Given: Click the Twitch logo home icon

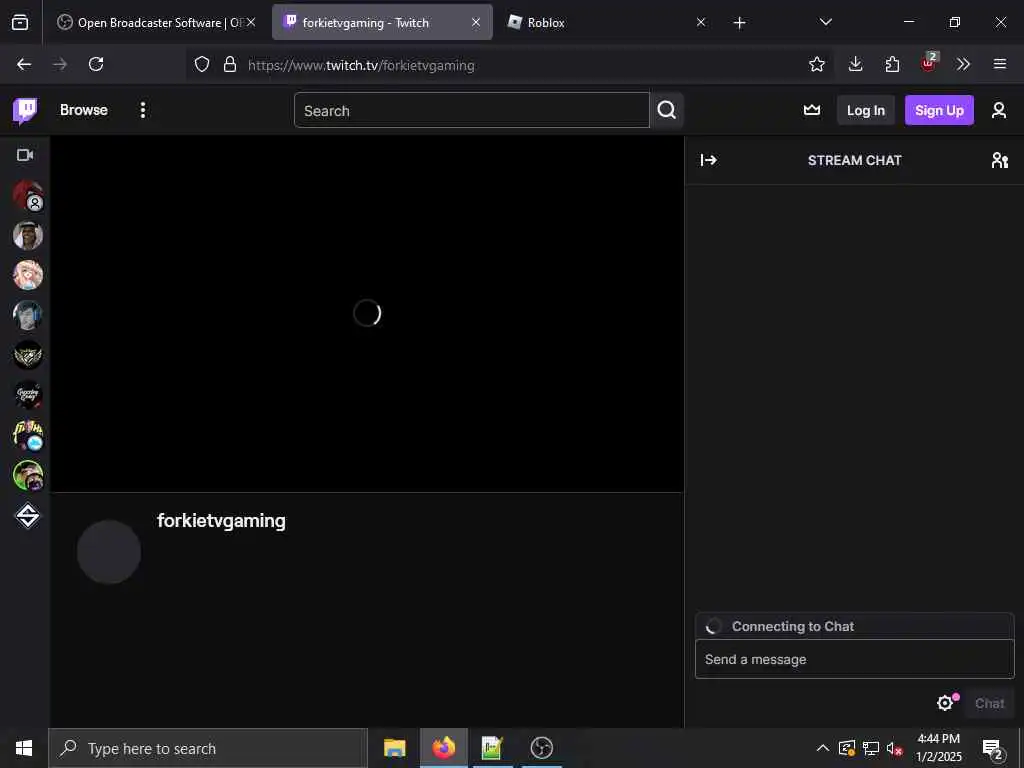Looking at the screenshot, I should [25, 110].
